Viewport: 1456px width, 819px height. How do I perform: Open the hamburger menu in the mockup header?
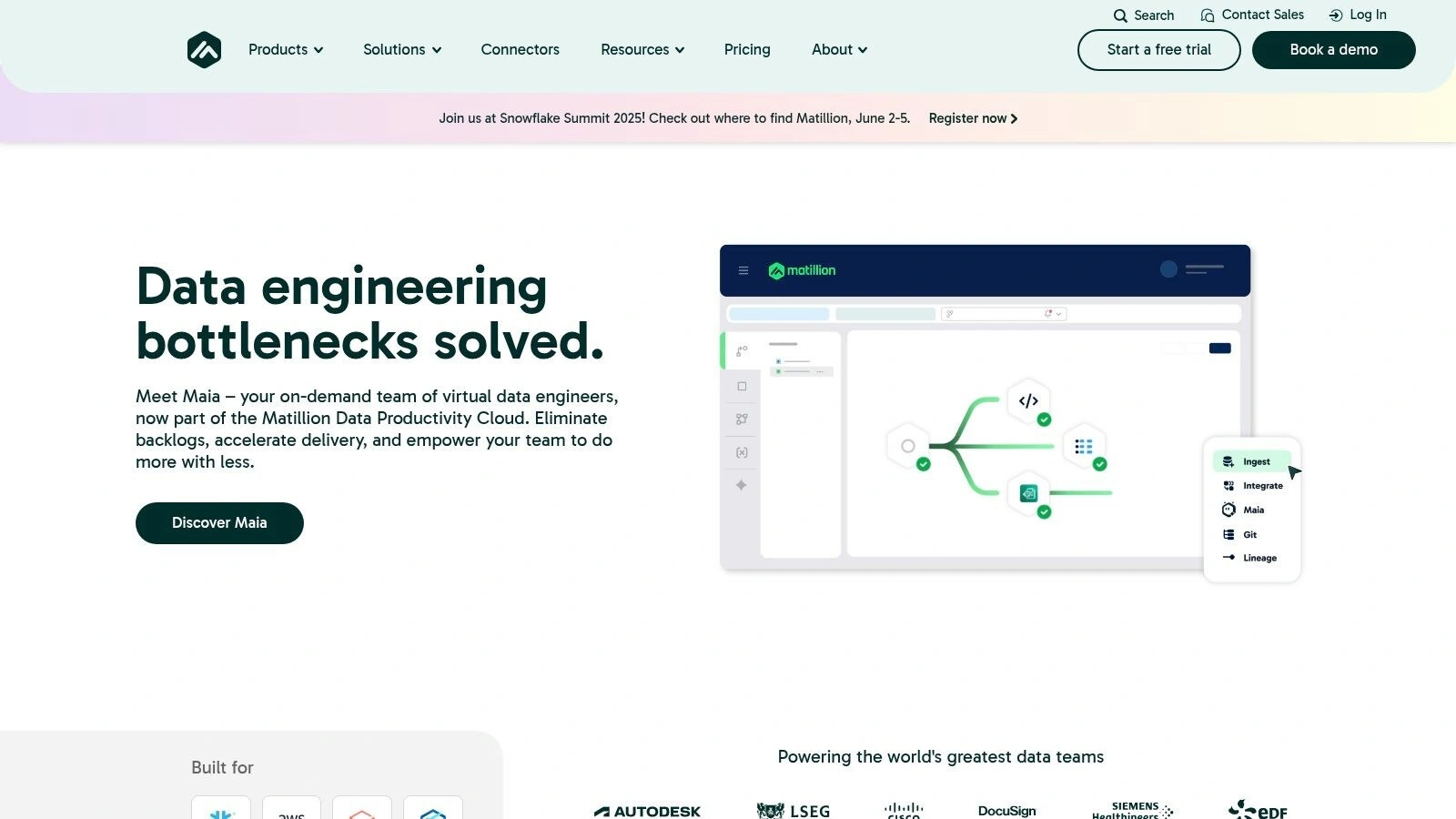743,270
